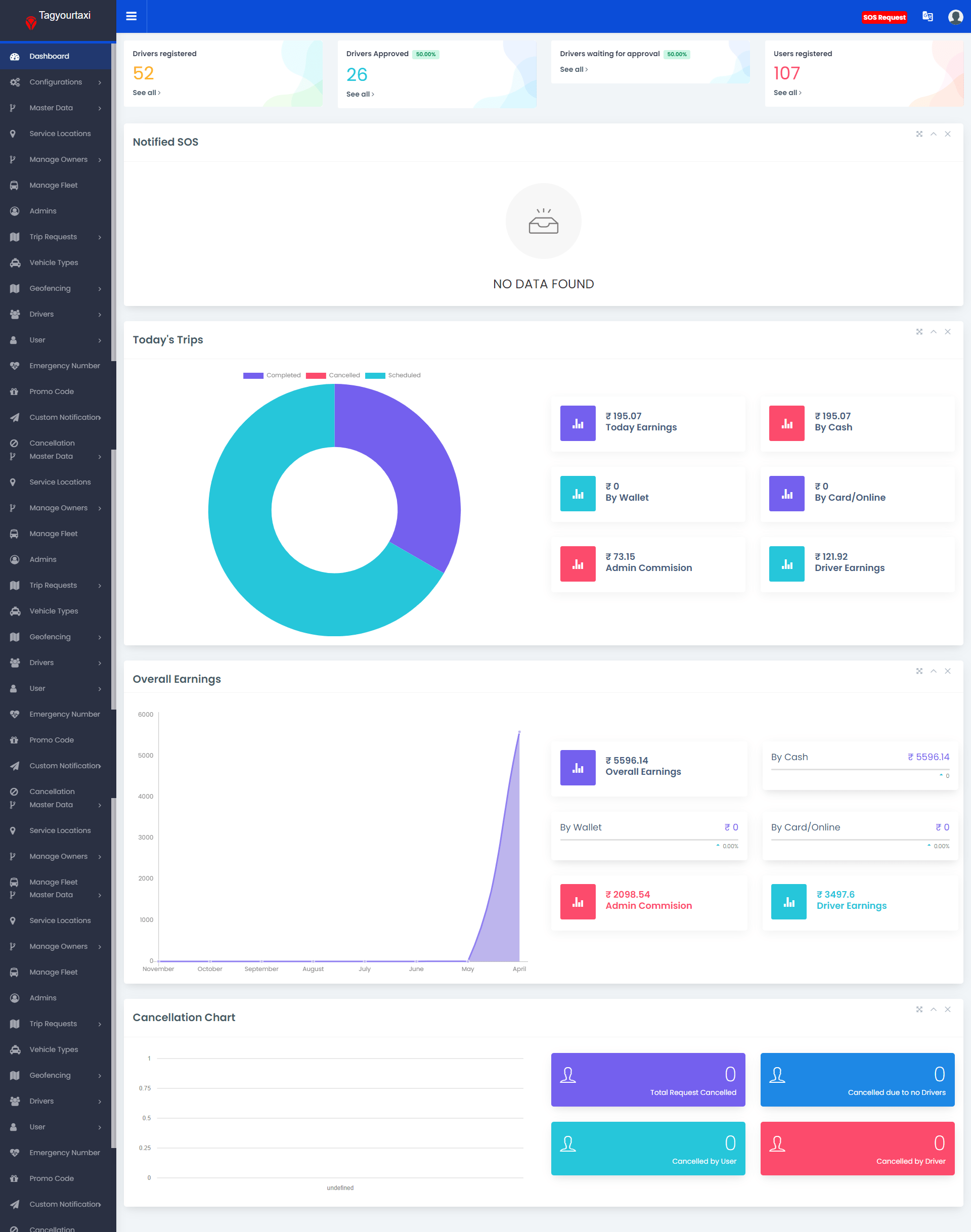This screenshot has height=1232, width=971.
Task: Click the Overall By Wallet ₹ 0 value
Action: click(x=731, y=828)
